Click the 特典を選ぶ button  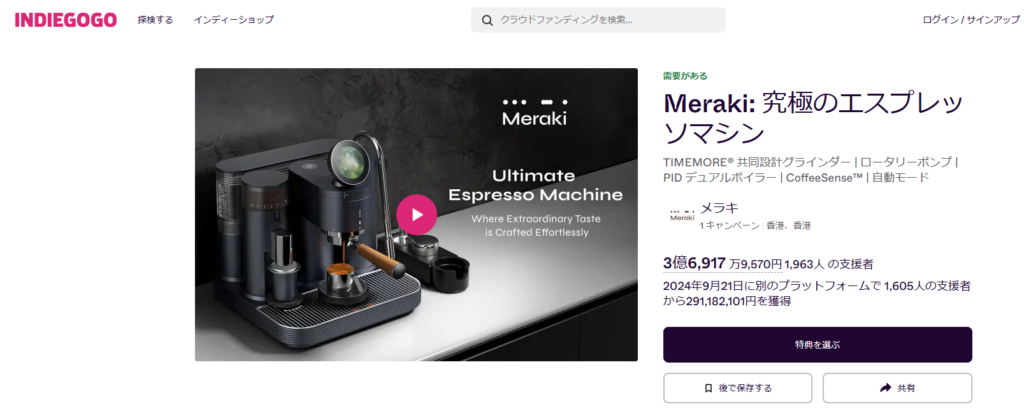(818, 345)
